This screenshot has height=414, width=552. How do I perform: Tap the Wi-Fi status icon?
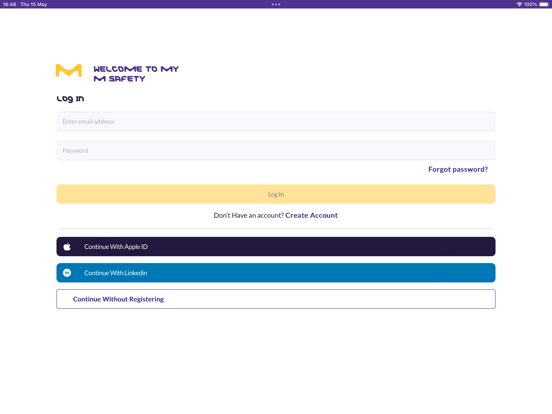519,4
